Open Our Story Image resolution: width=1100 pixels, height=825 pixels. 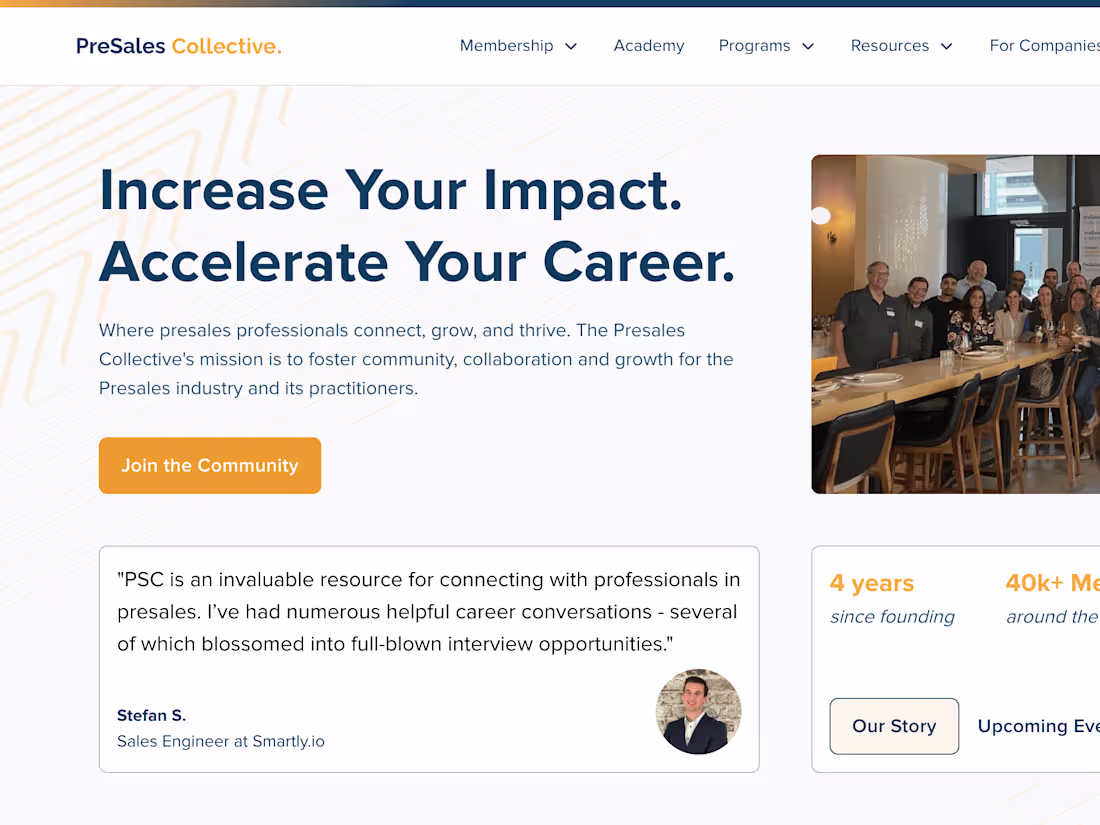tap(894, 726)
